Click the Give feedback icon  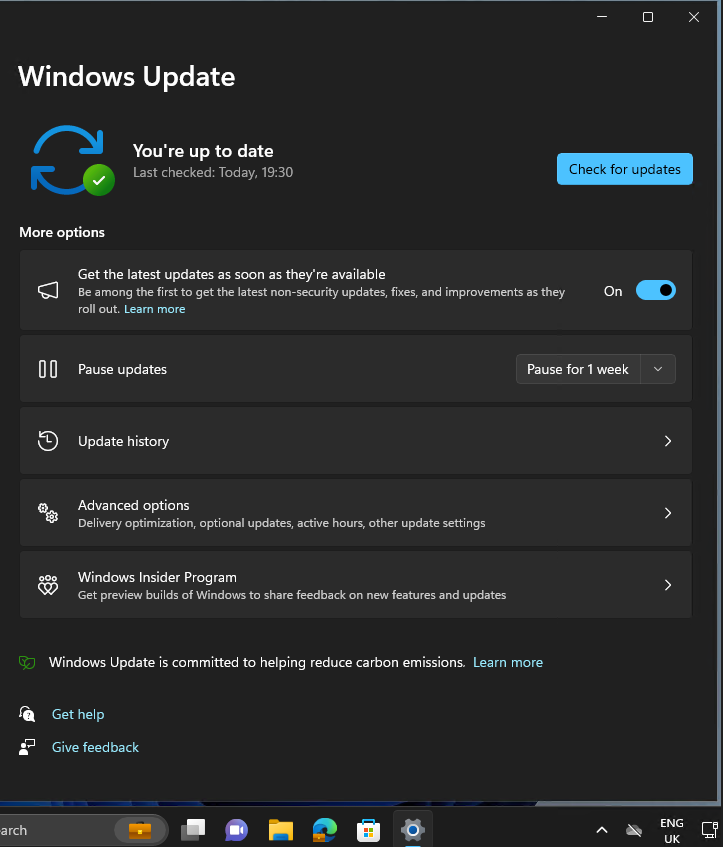click(x=27, y=747)
